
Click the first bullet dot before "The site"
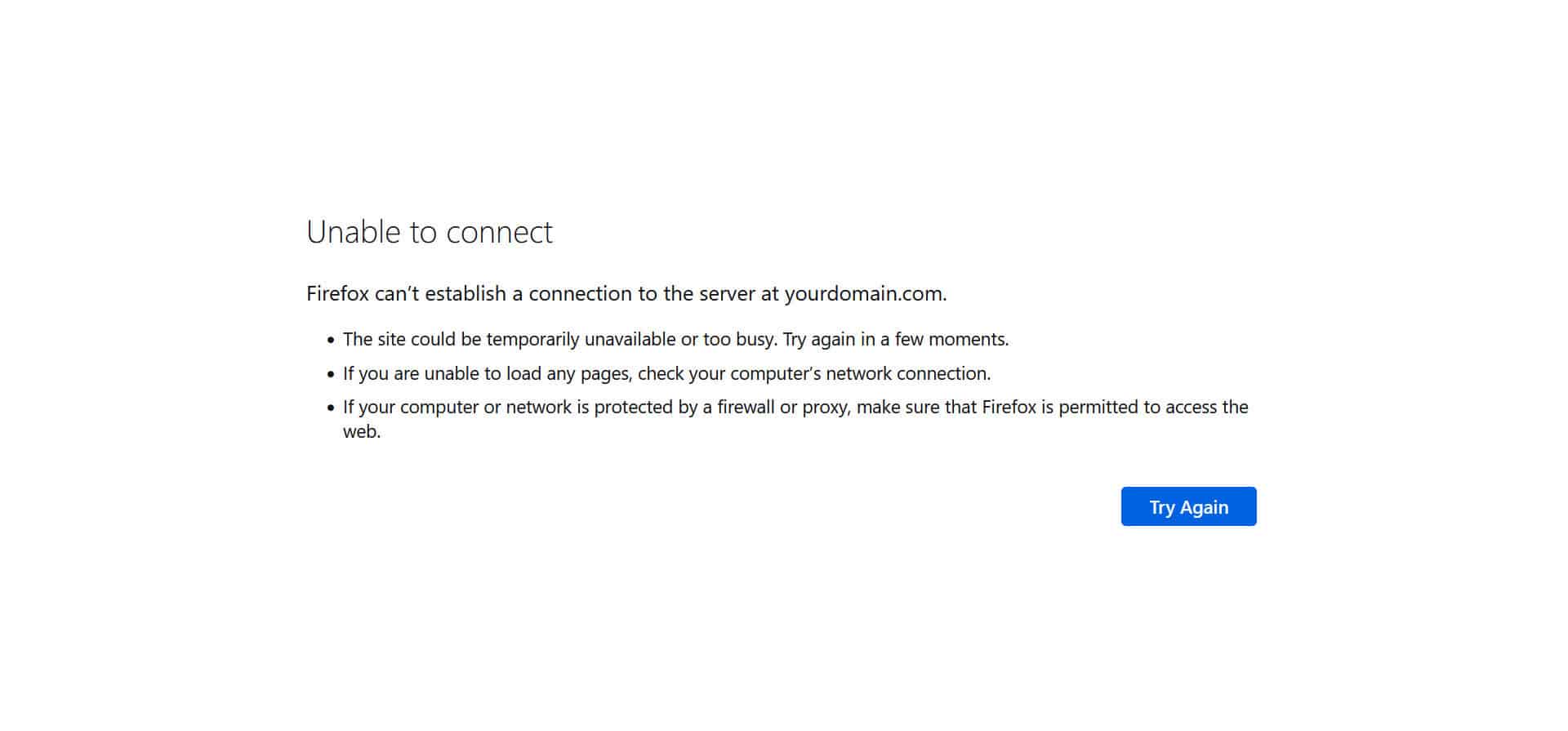331,341
